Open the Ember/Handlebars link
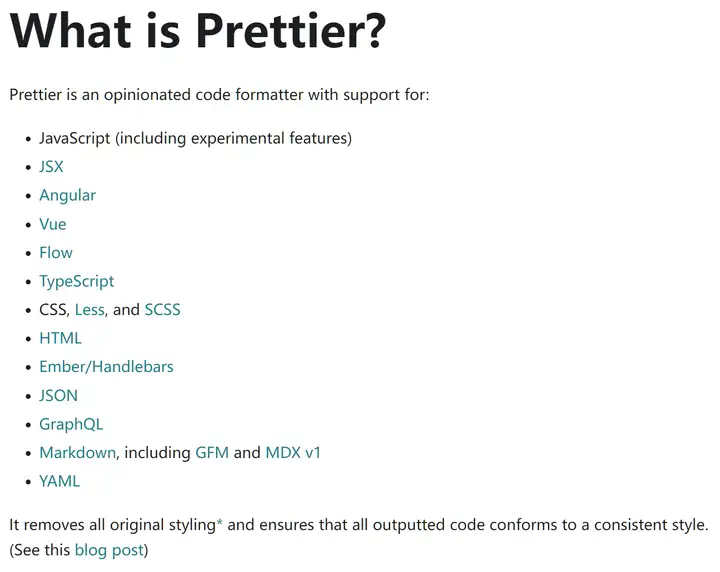Image resolution: width=720 pixels, height=572 pixels. tap(106, 367)
